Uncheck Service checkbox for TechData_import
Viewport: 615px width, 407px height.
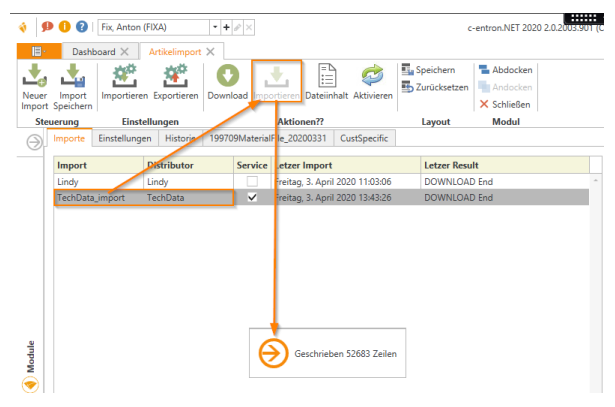click(252, 198)
